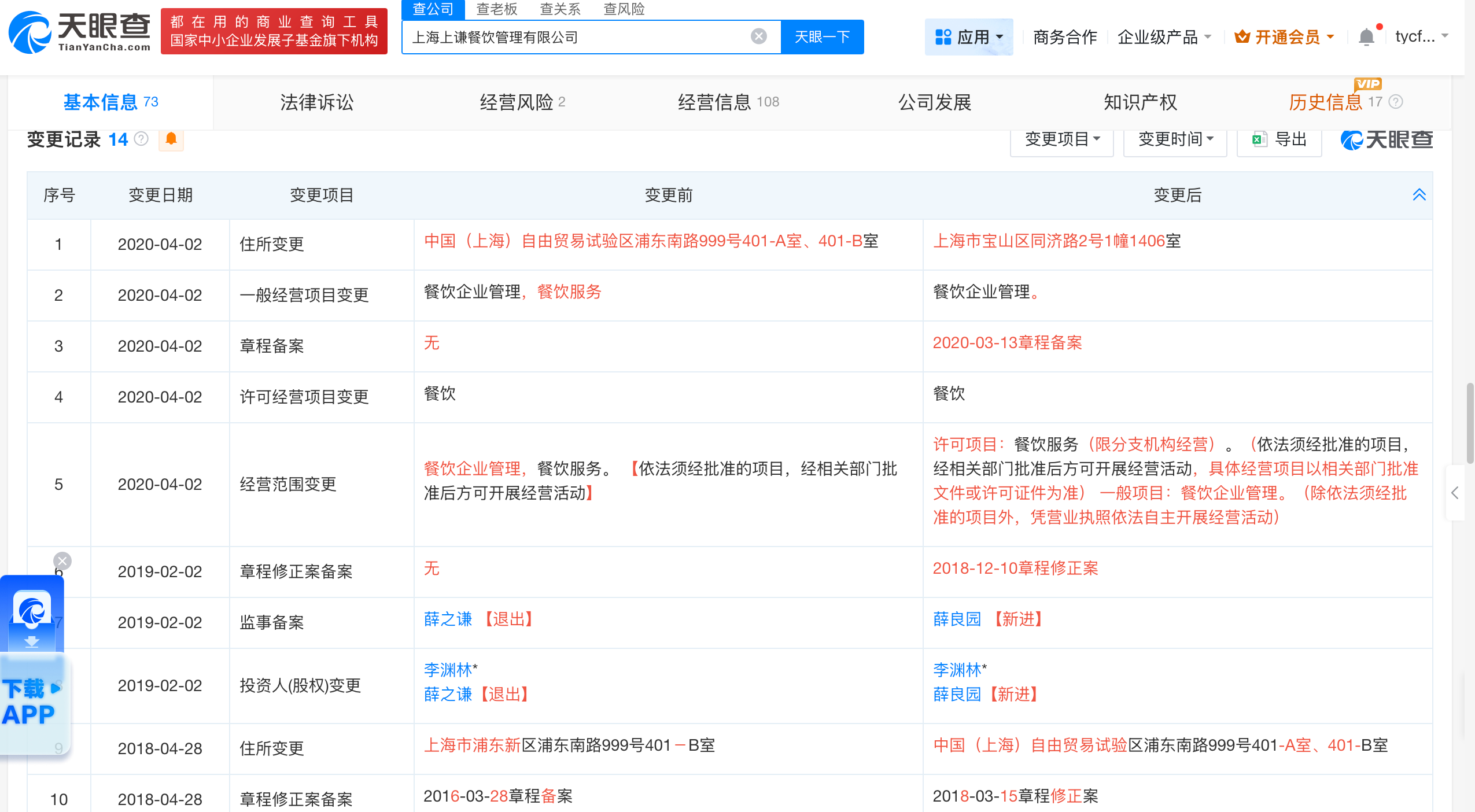Open the 变更项目 filter dropdown

pyautogui.click(x=1061, y=139)
